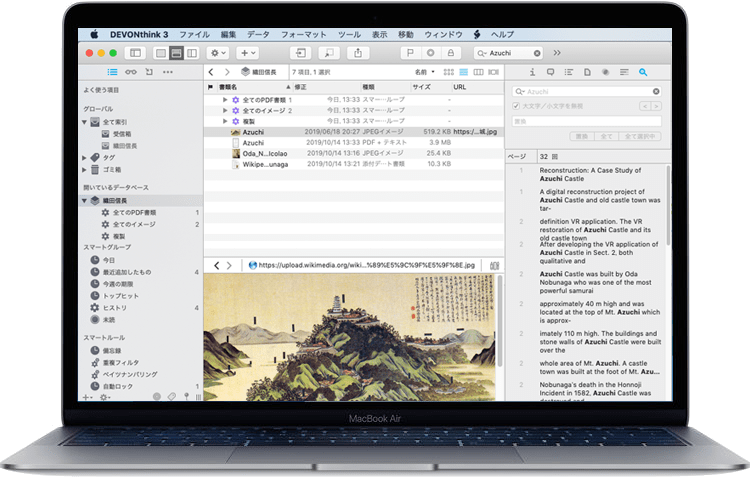
Task: Sort by the サイズ column header
Action: tap(421, 87)
